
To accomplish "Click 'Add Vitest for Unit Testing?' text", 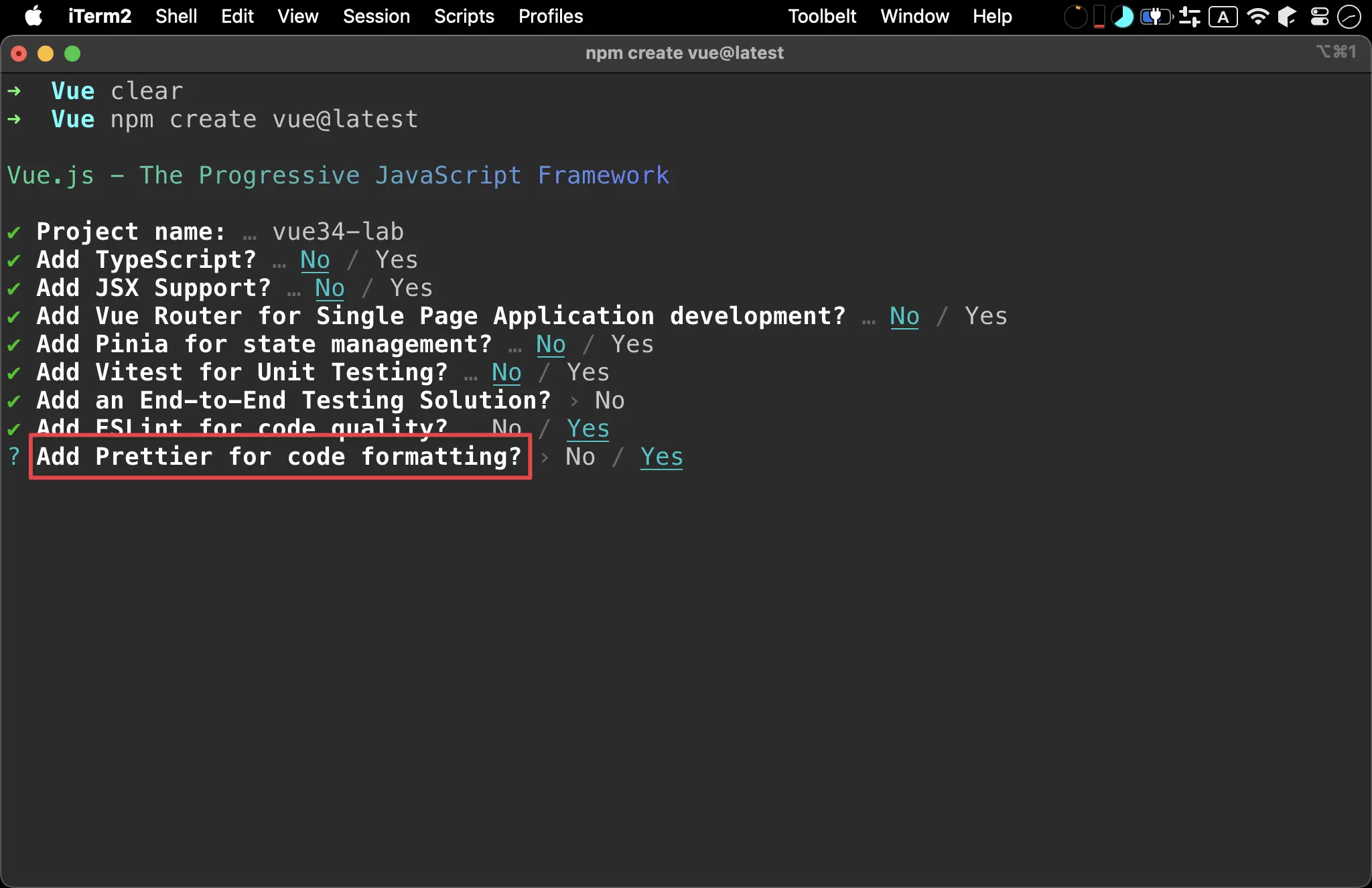I will pyautogui.click(x=242, y=372).
